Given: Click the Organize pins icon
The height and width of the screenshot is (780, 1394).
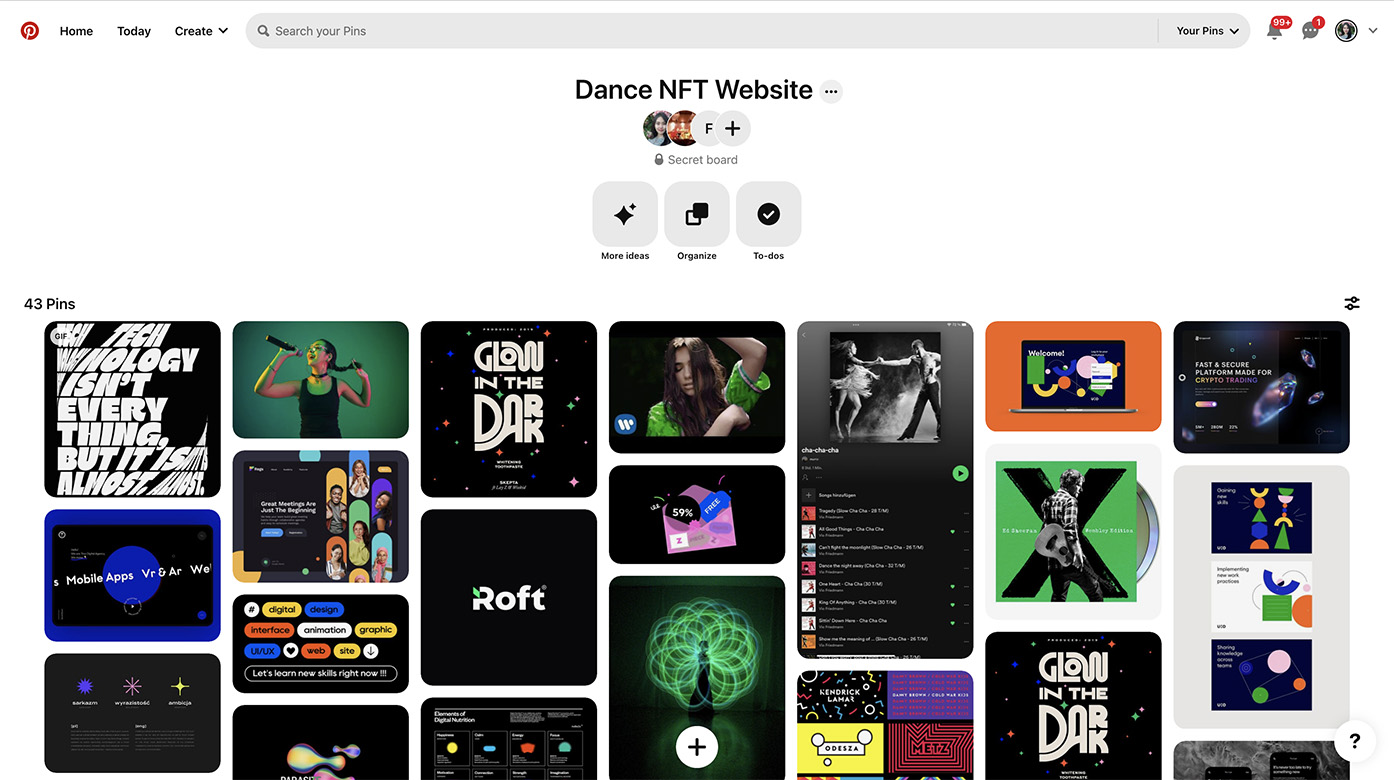Looking at the screenshot, I should pyautogui.click(x=697, y=214).
